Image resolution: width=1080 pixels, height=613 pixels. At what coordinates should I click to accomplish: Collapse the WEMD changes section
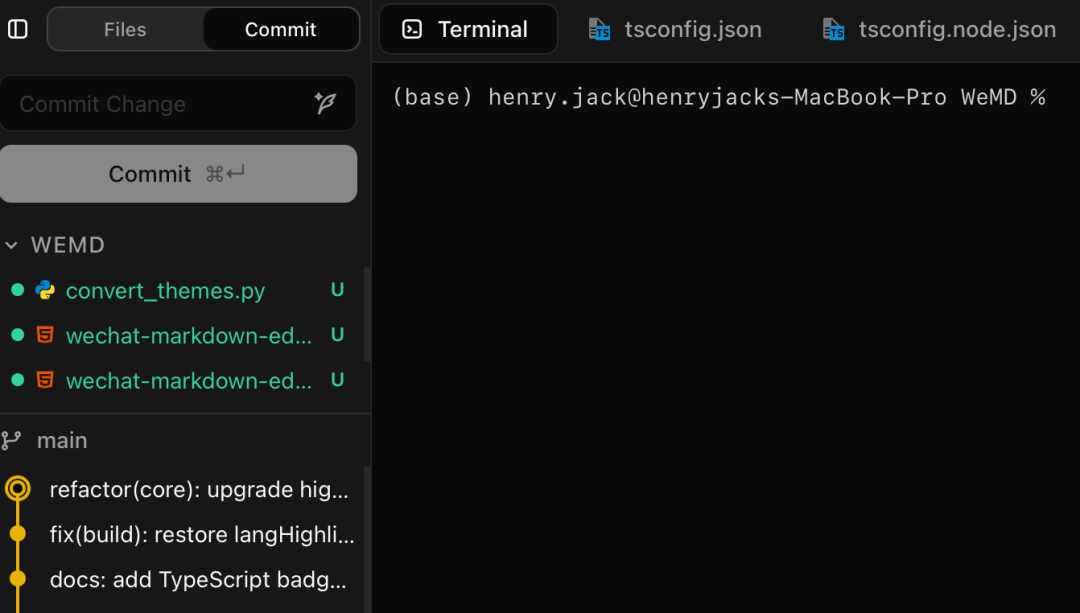coord(12,245)
